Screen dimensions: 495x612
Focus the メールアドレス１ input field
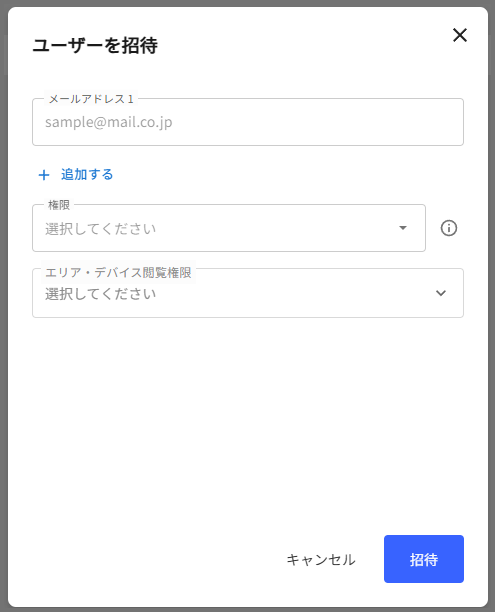[x=248, y=122]
